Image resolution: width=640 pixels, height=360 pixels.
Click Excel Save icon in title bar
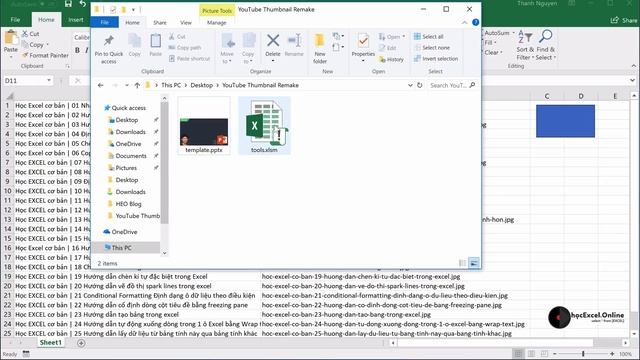click(68, 4)
